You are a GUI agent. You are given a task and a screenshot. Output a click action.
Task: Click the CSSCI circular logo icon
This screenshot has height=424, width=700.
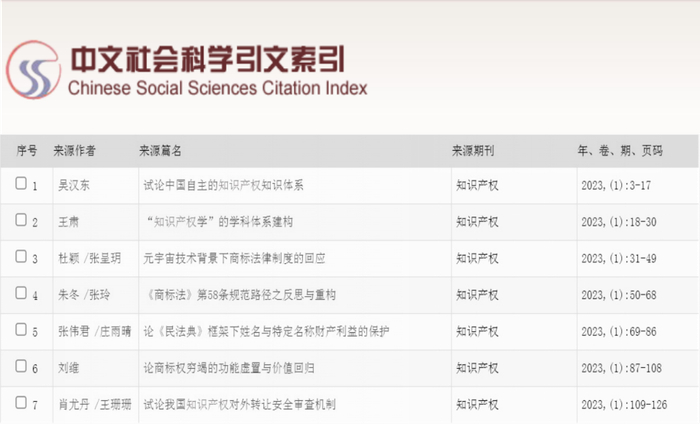[33, 70]
